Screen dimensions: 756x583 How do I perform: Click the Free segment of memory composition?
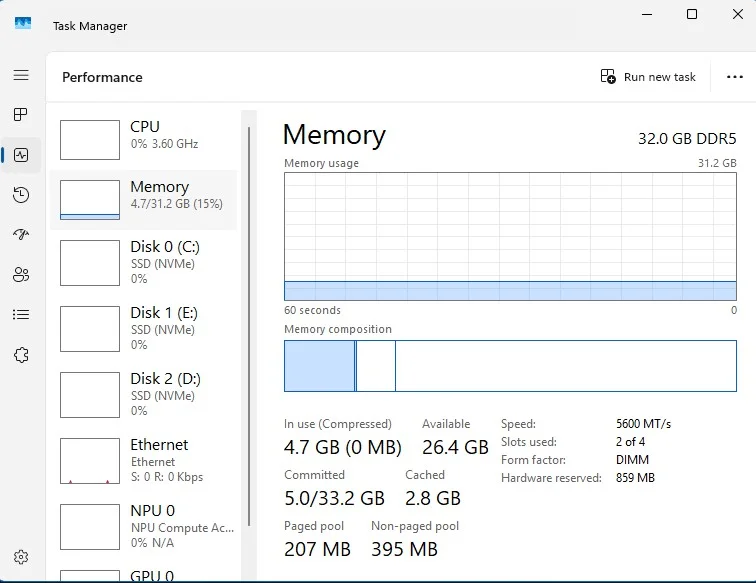pos(566,366)
